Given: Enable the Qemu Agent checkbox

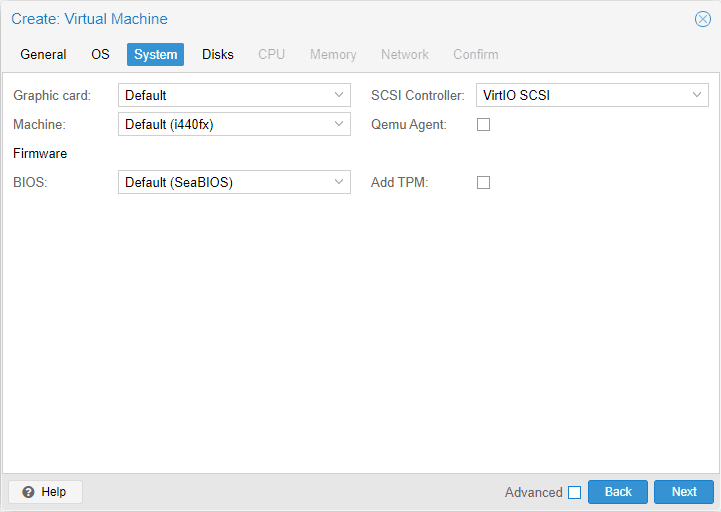Looking at the screenshot, I should coord(484,125).
